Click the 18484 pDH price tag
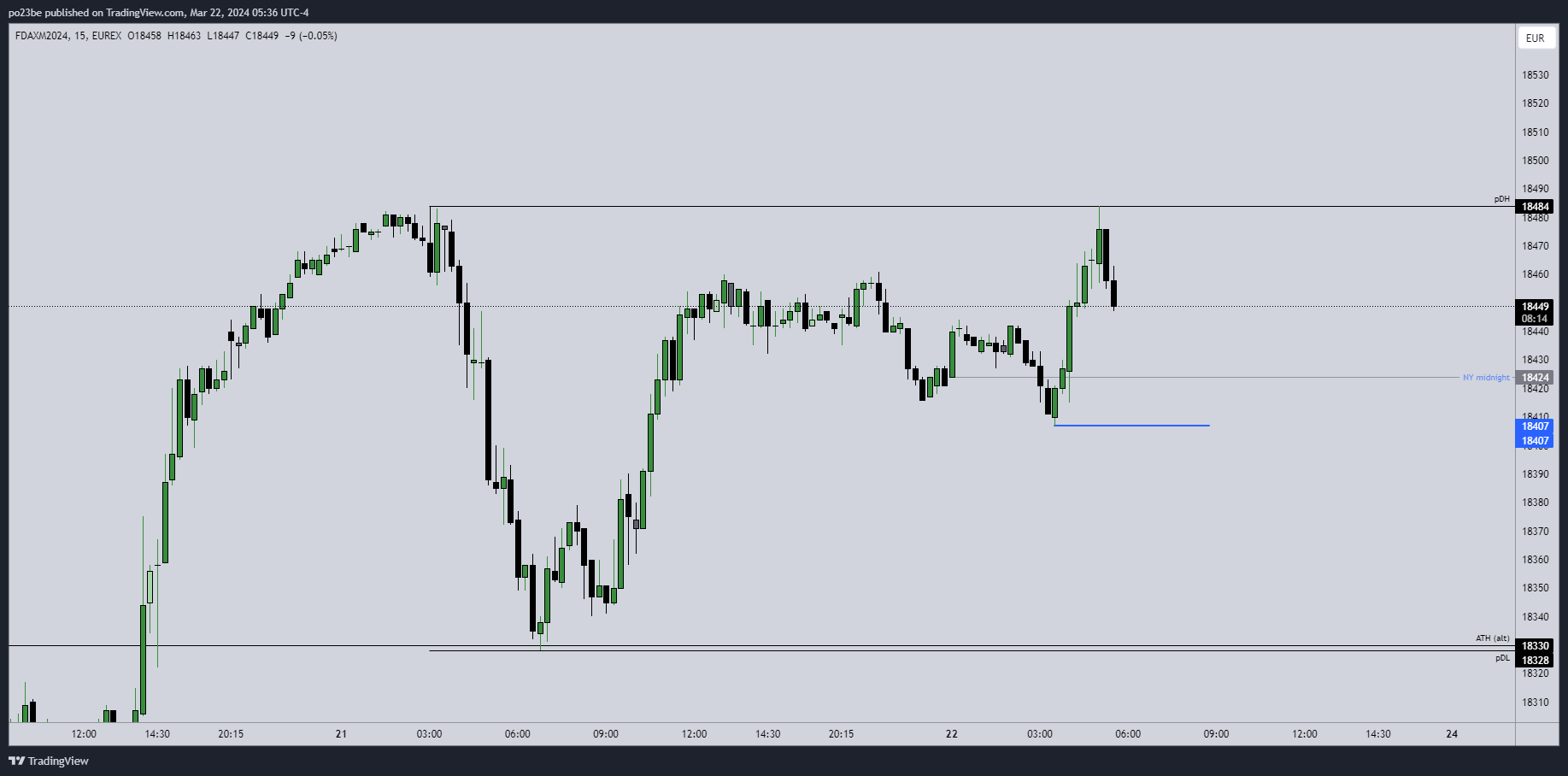The height and width of the screenshot is (776, 1568). [x=1535, y=207]
